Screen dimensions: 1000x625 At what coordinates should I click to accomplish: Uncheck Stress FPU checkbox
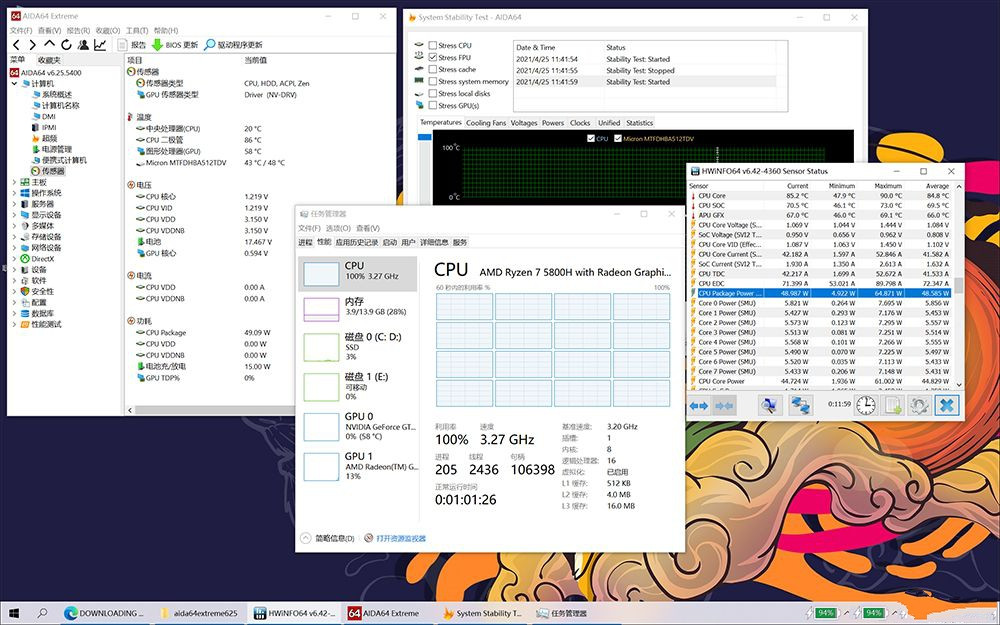pos(433,57)
